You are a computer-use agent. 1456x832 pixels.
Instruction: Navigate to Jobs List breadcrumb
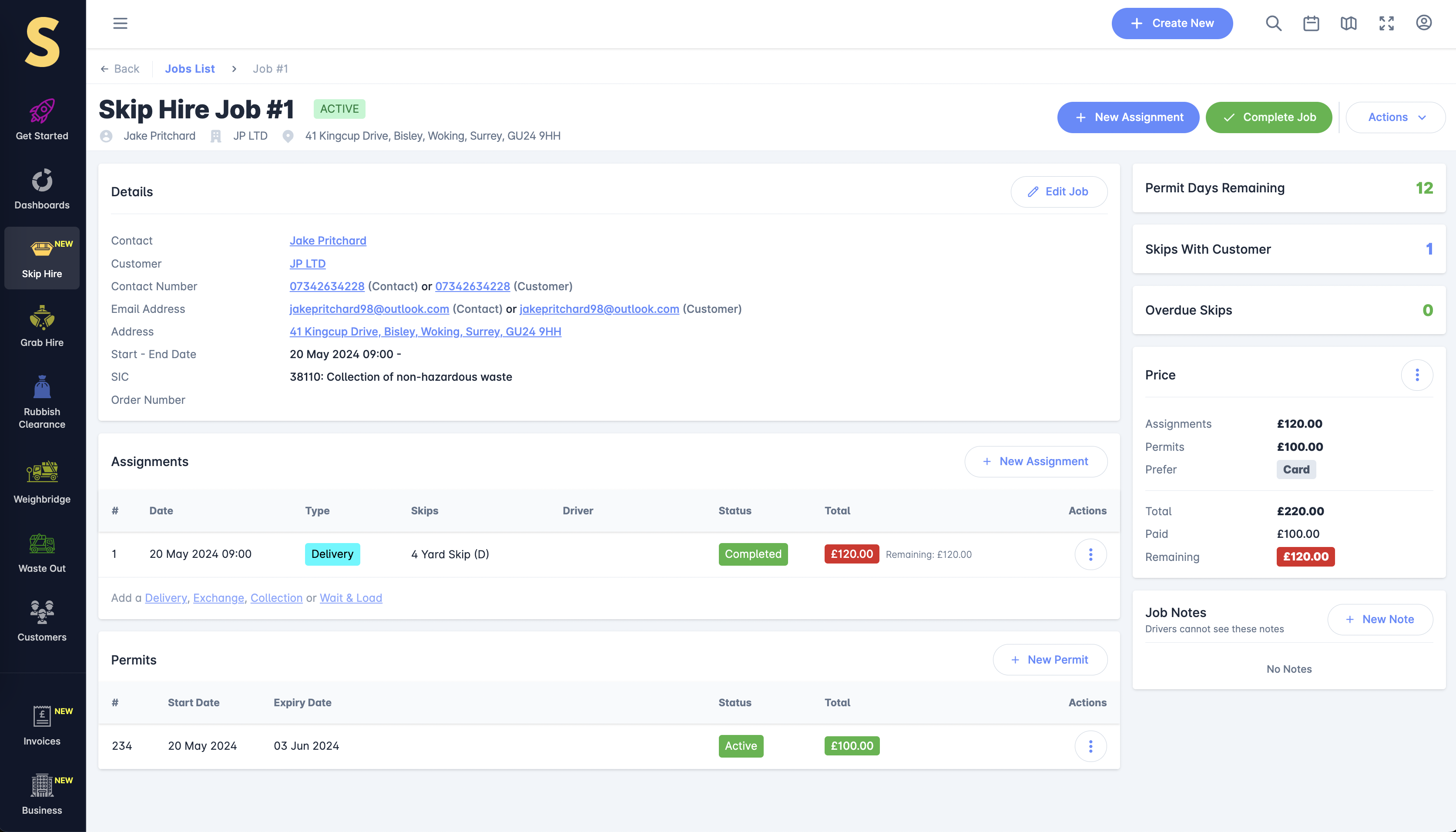(x=190, y=69)
